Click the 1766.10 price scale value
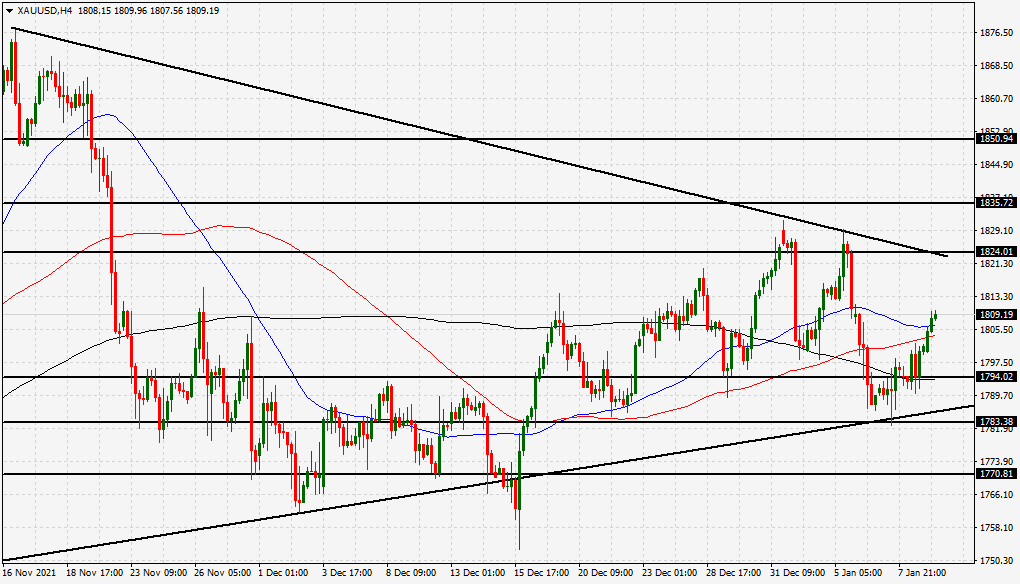1020x584 pixels. pyautogui.click(x=996, y=494)
